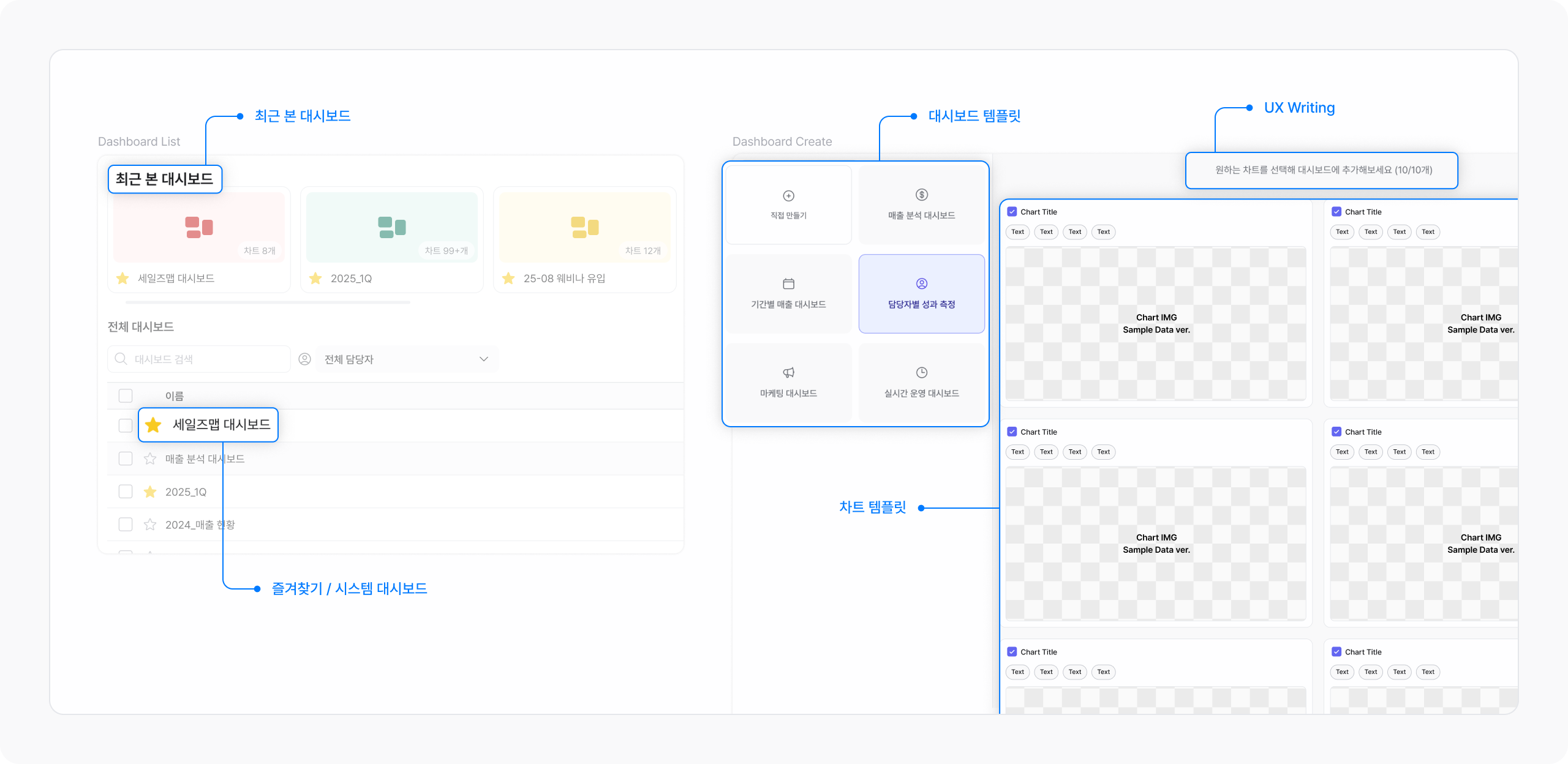Image resolution: width=1568 pixels, height=764 pixels.
Task: Click the clock icon for 실시간 운영 대시보드
Action: click(x=921, y=373)
